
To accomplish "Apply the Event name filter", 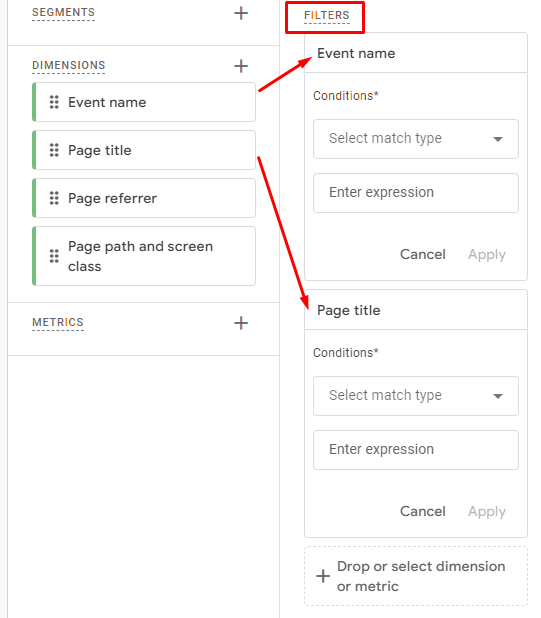I will pyautogui.click(x=487, y=255).
